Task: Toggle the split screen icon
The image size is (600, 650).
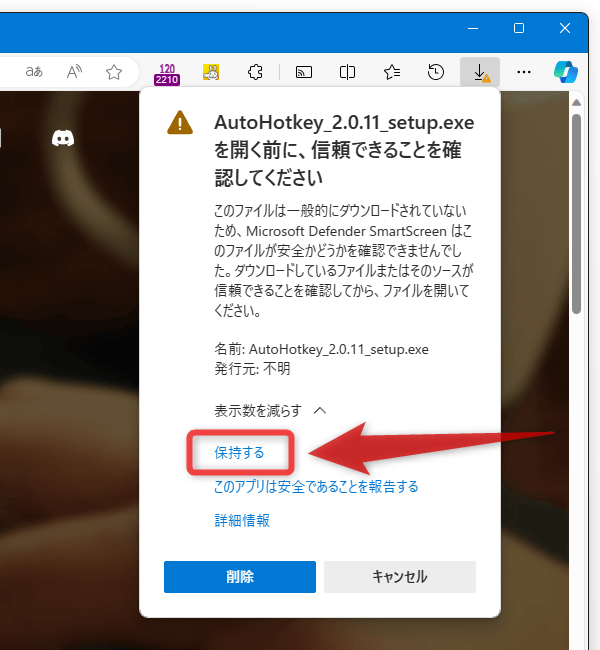Action: [x=347, y=72]
